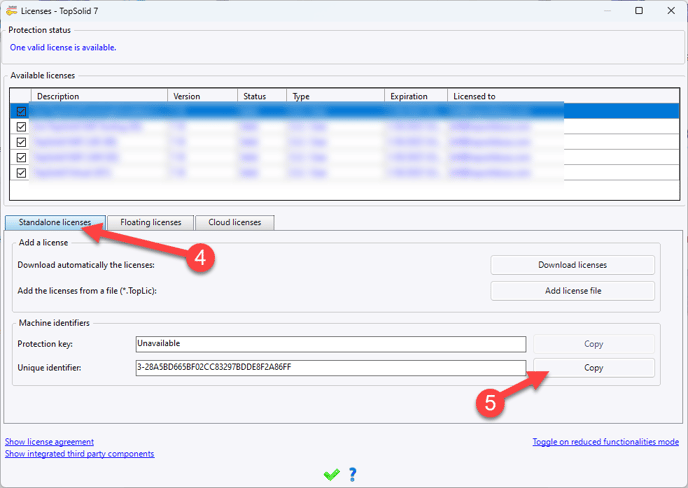Close the Licenses window
The height and width of the screenshot is (488, 688).
671,11
